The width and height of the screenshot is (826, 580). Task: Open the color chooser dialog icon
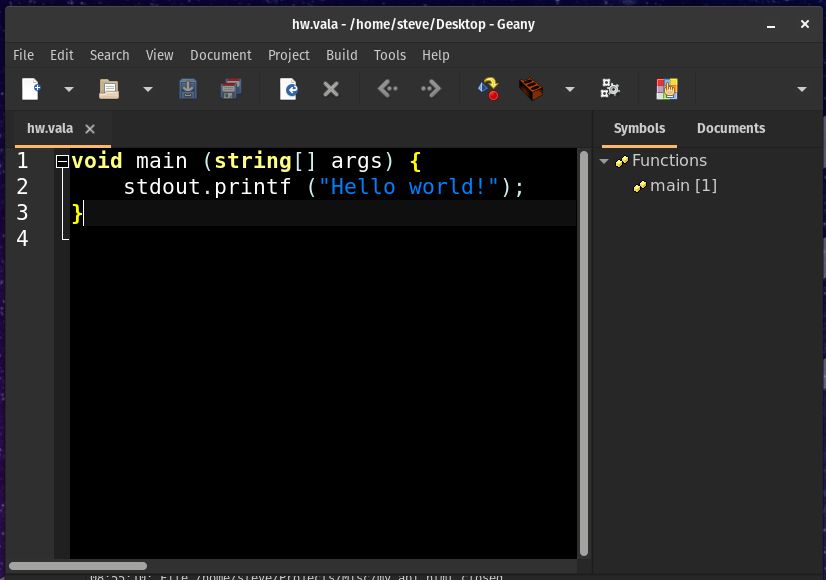coord(667,89)
